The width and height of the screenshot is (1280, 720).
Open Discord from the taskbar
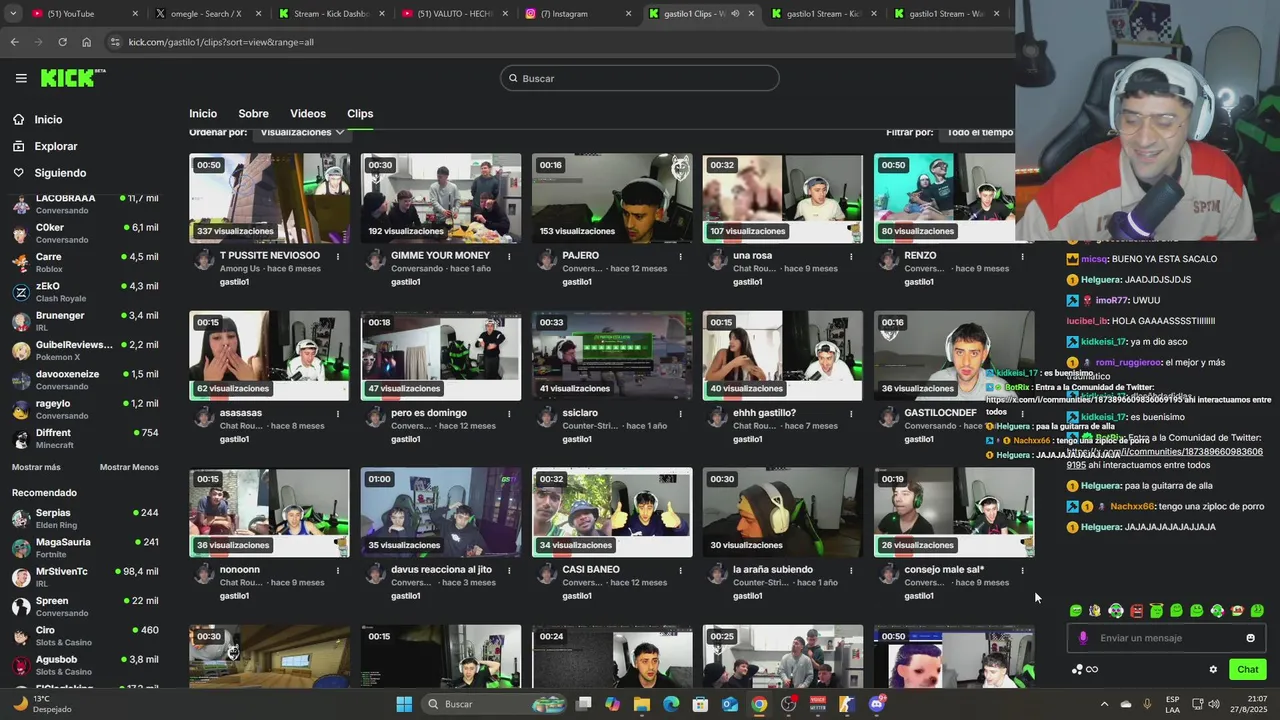tap(877, 704)
